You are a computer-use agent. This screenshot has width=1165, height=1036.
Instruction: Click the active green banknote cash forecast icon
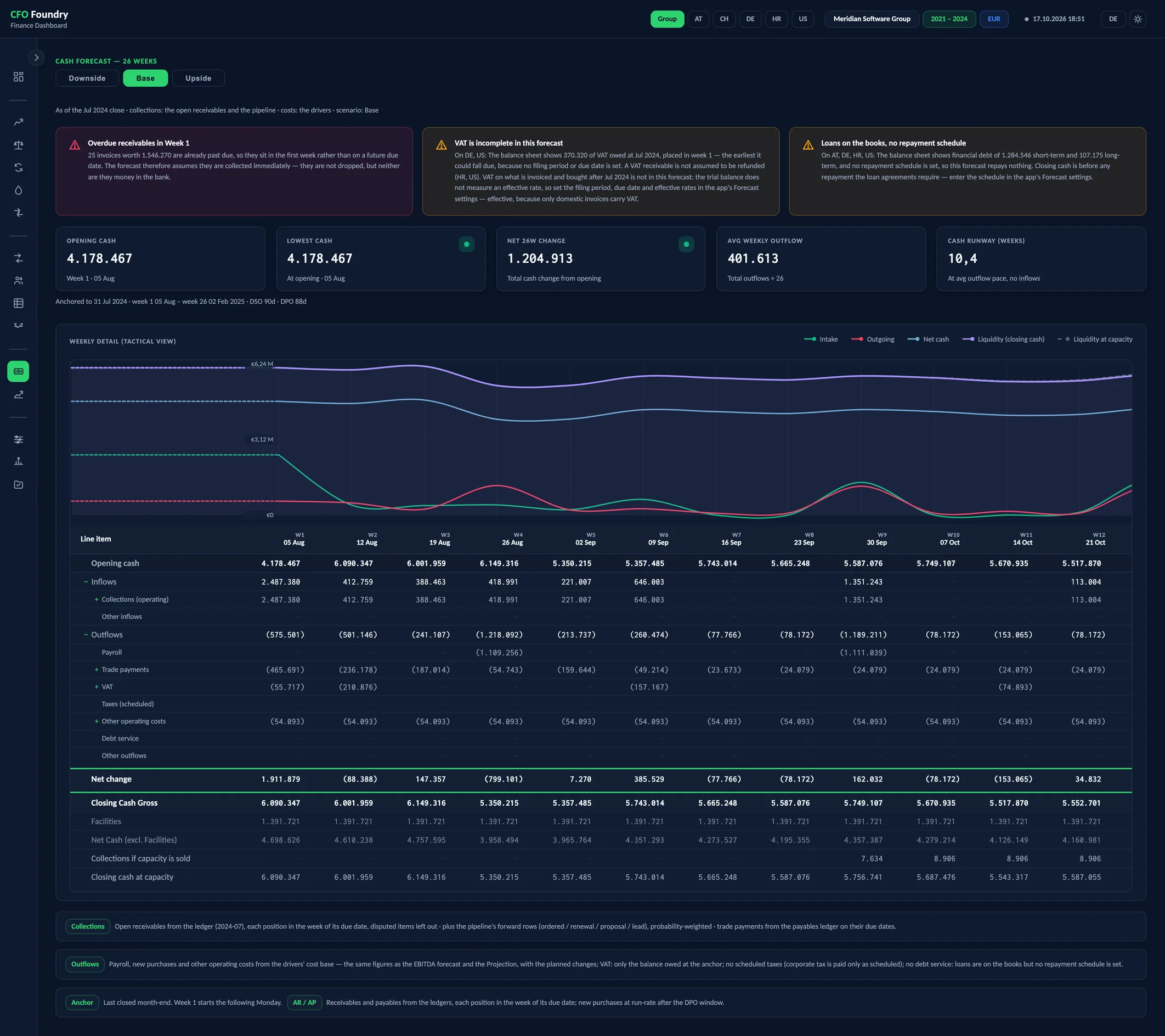coord(18,371)
